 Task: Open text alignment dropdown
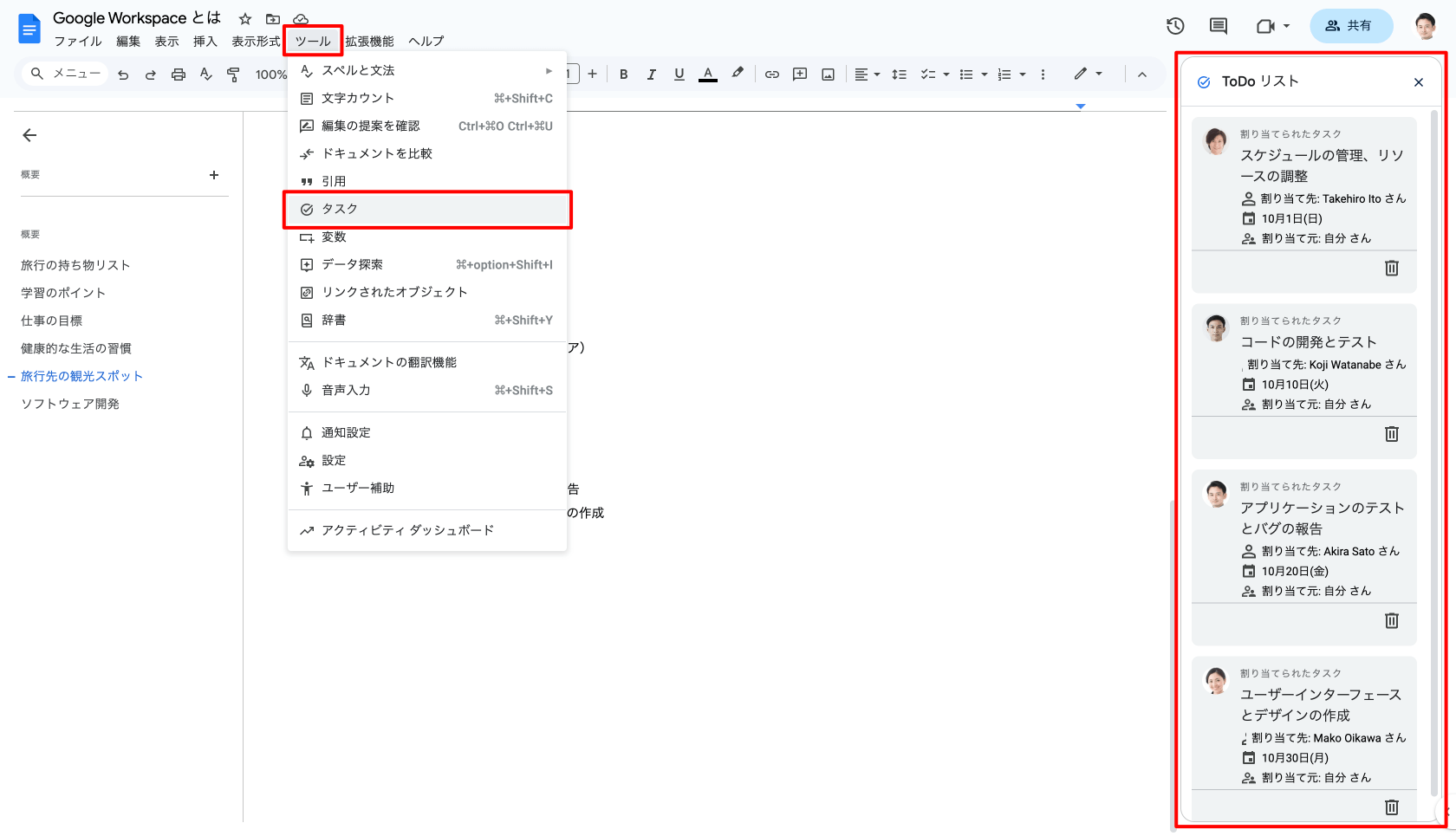click(868, 75)
